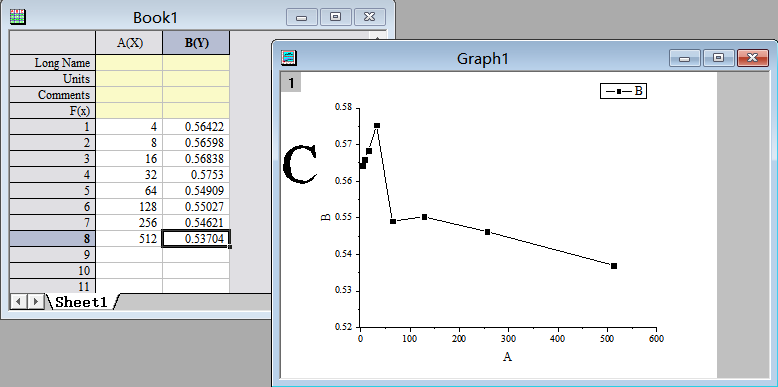Click the X axis title A in Graph1
778x387 pixels.
tap(507, 356)
